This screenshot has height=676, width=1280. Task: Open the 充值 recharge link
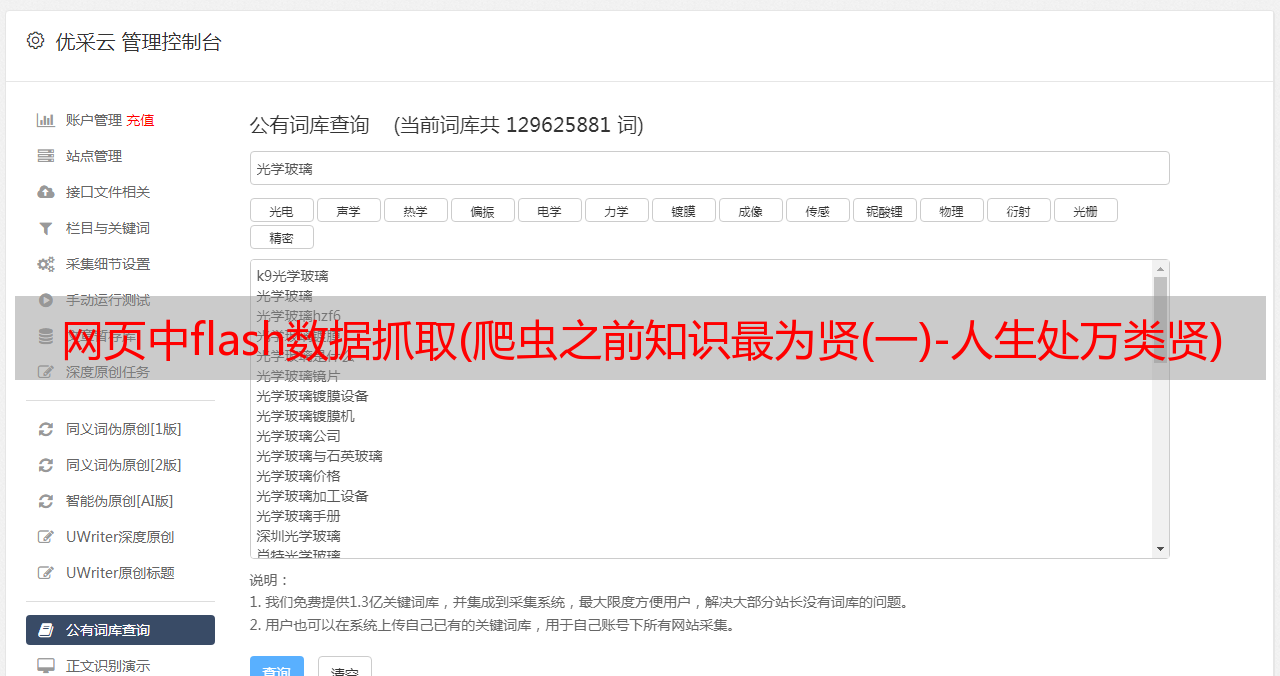click(x=140, y=120)
